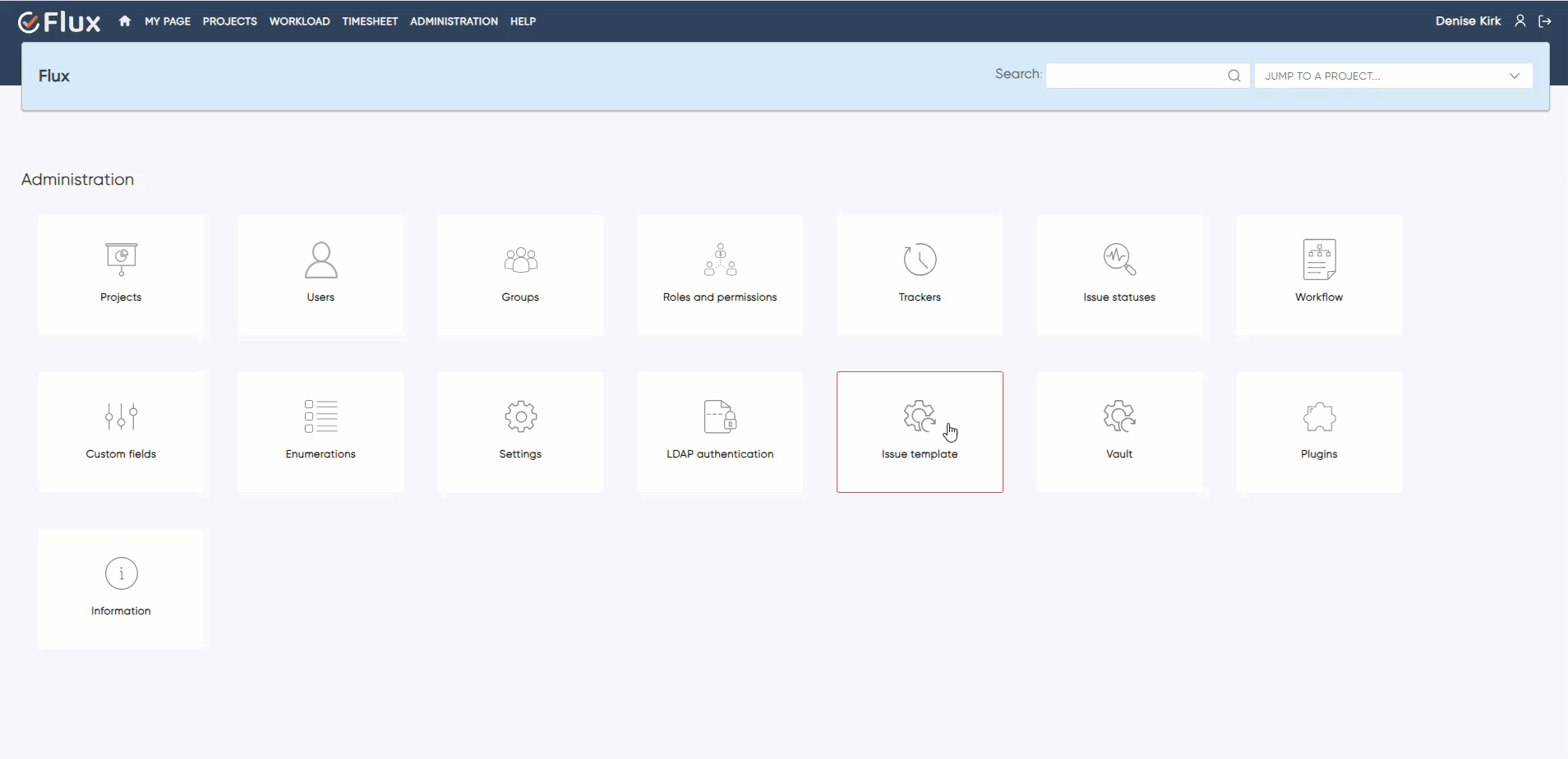Open the Users administration tile
The height and width of the screenshot is (759, 1568).
[x=320, y=275]
